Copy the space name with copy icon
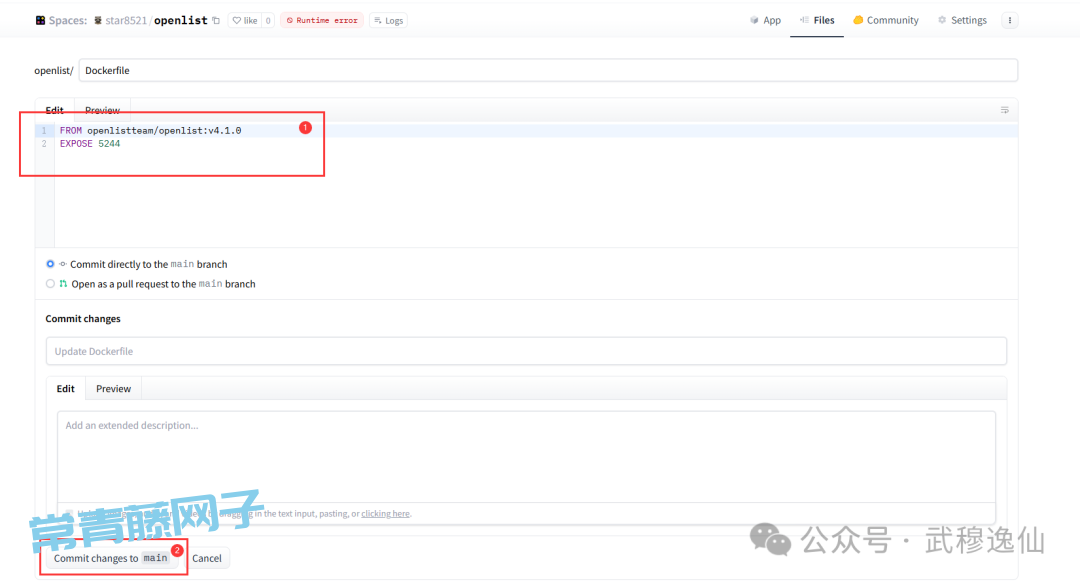 (216, 20)
